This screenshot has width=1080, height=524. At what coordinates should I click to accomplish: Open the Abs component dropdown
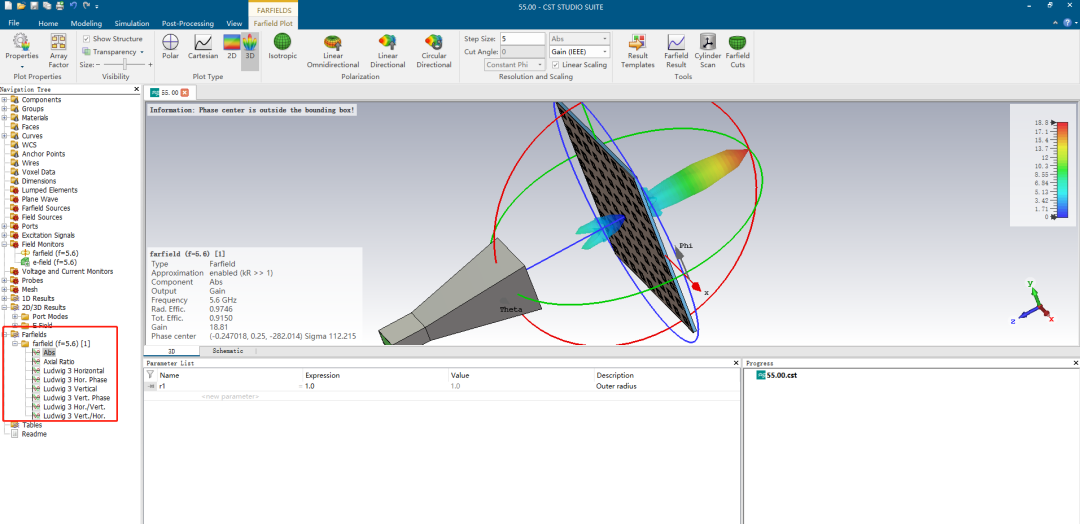click(579, 39)
